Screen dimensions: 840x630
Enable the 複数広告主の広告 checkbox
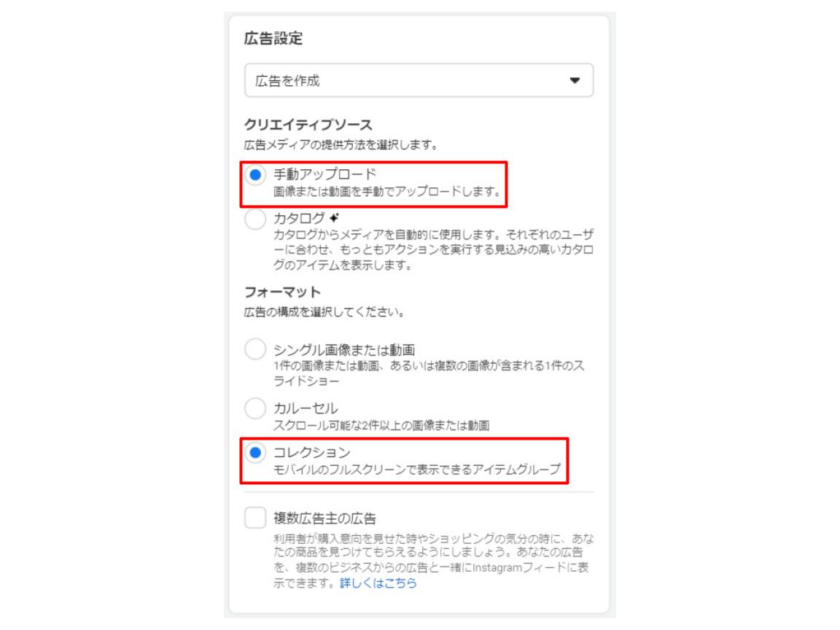(x=256, y=518)
